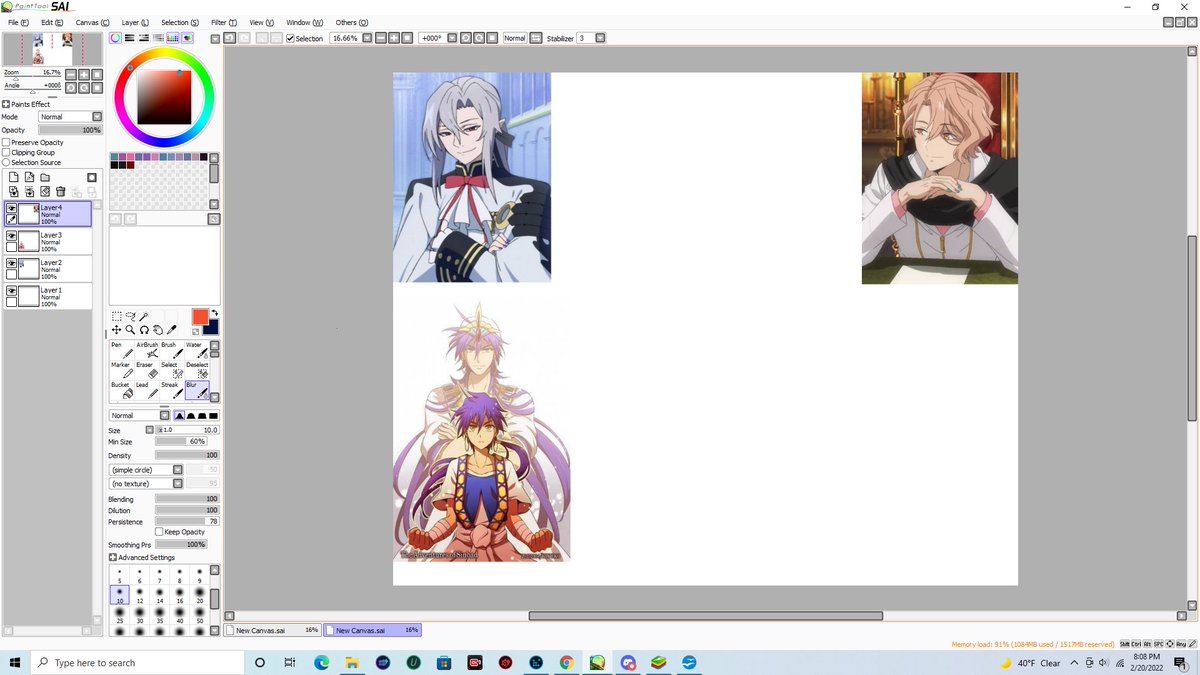Open the Filter menu
The height and width of the screenshot is (675, 1200).
[224, 22]
